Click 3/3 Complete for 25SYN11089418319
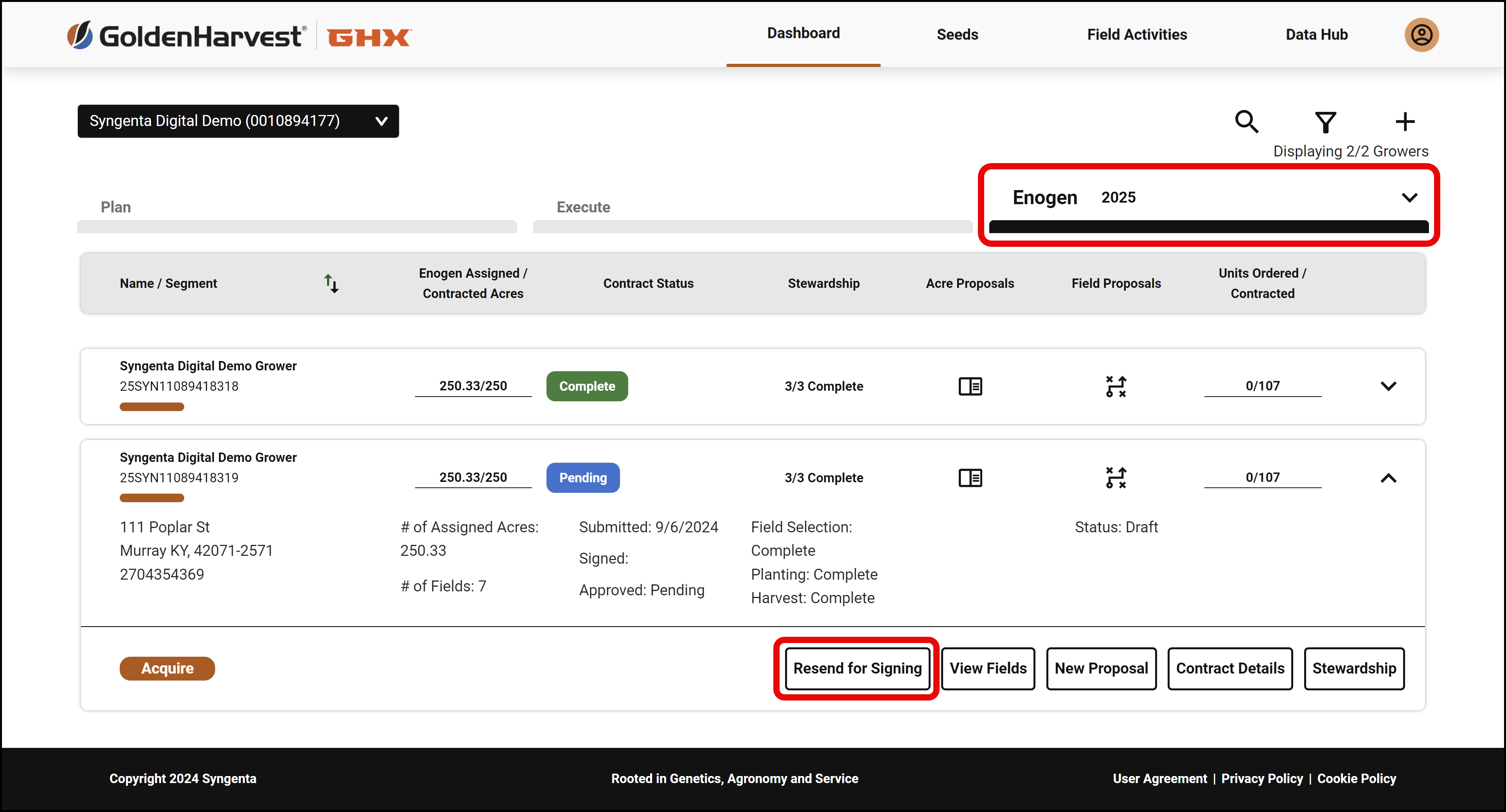The height and width of the screenshot is (812, 1506). coord(824,478)
